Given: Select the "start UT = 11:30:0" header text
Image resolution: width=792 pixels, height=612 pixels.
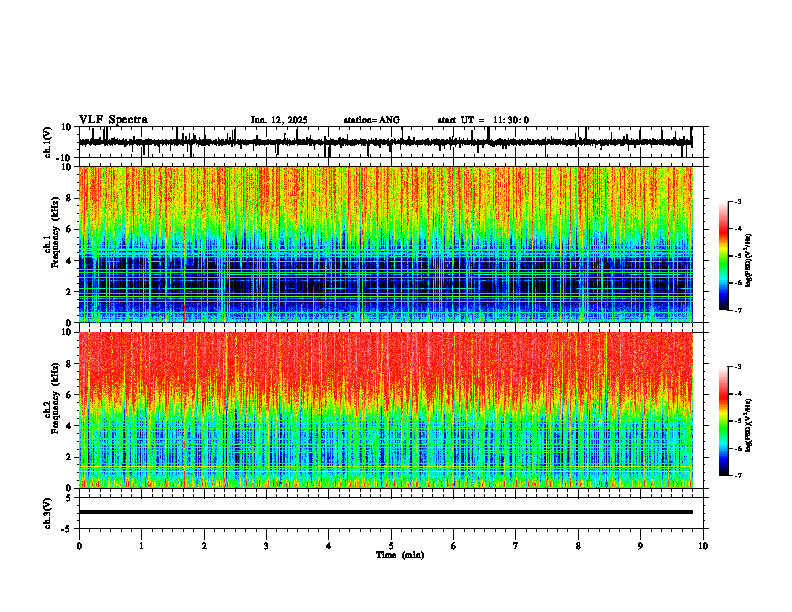Looking at the screenshot, I should point(483,120).
